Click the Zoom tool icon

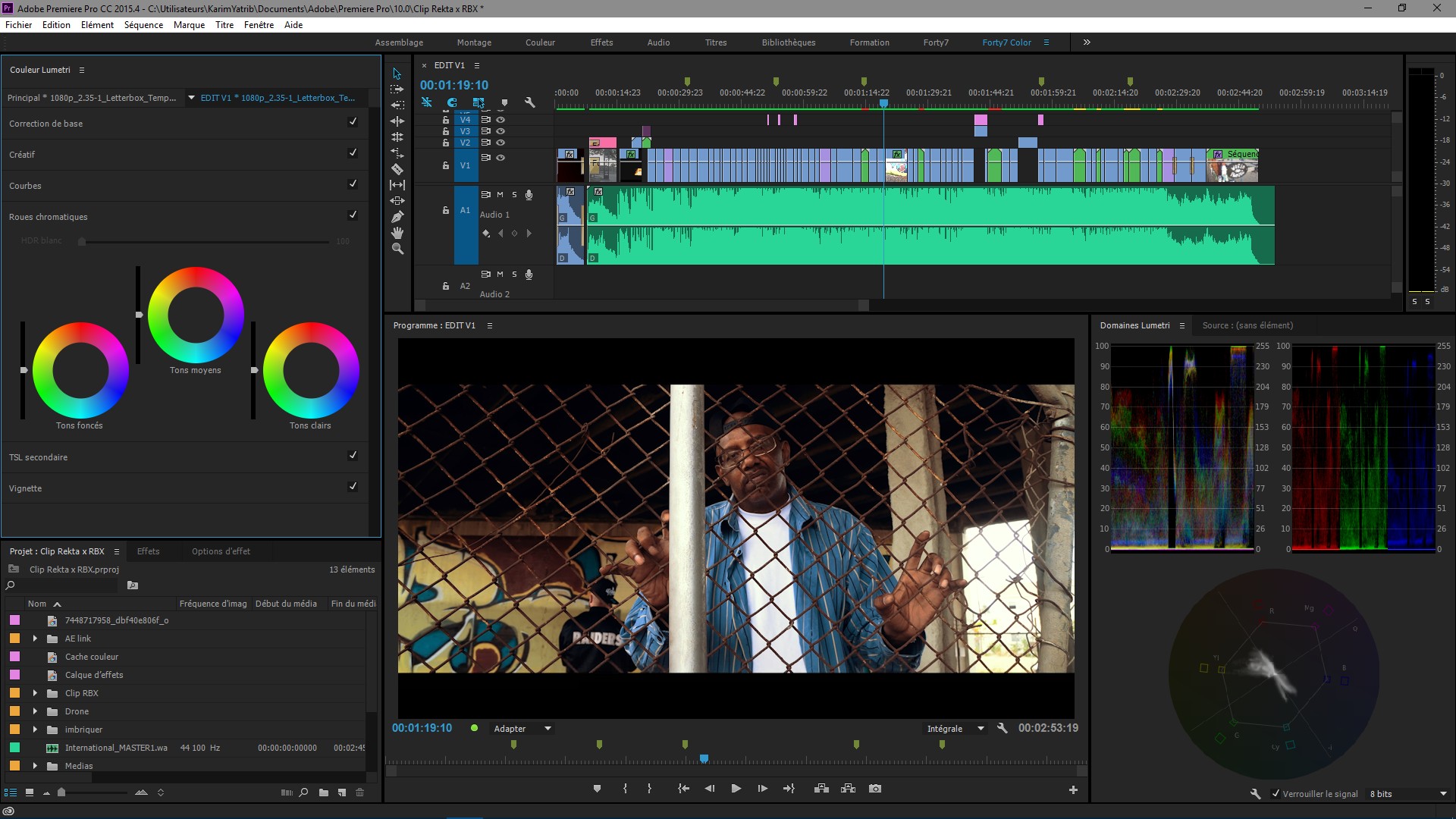pos(397,249)
